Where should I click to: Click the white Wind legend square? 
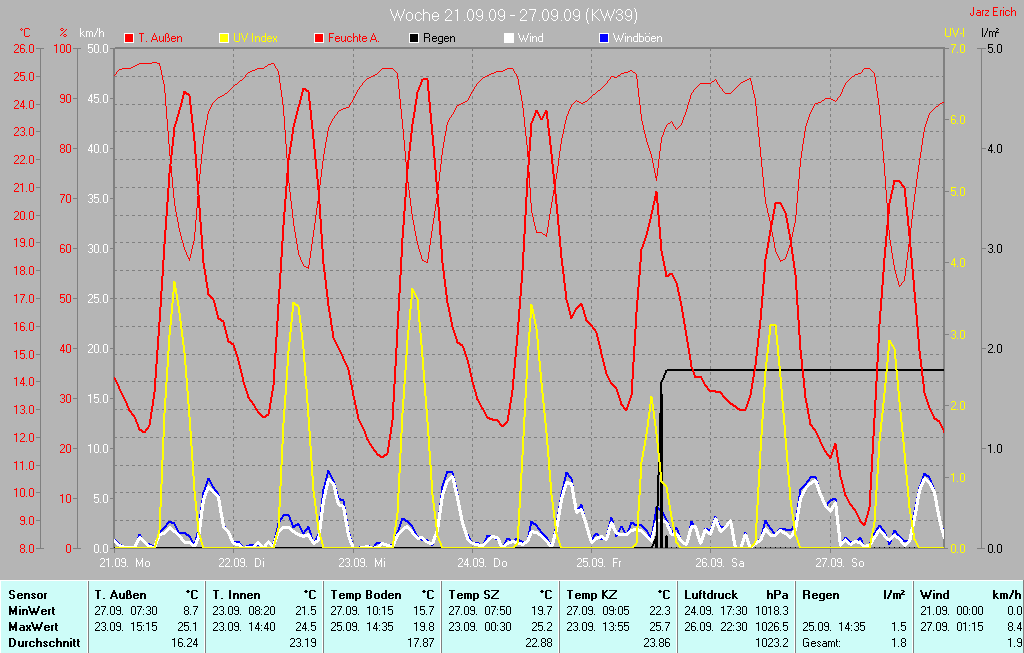tap(509, 38)
